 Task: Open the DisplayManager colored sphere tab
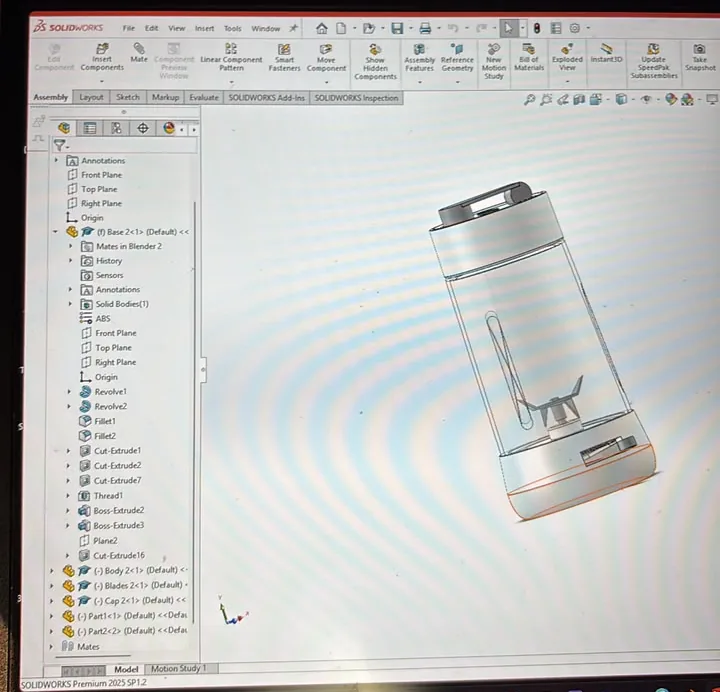pos(169,128)
